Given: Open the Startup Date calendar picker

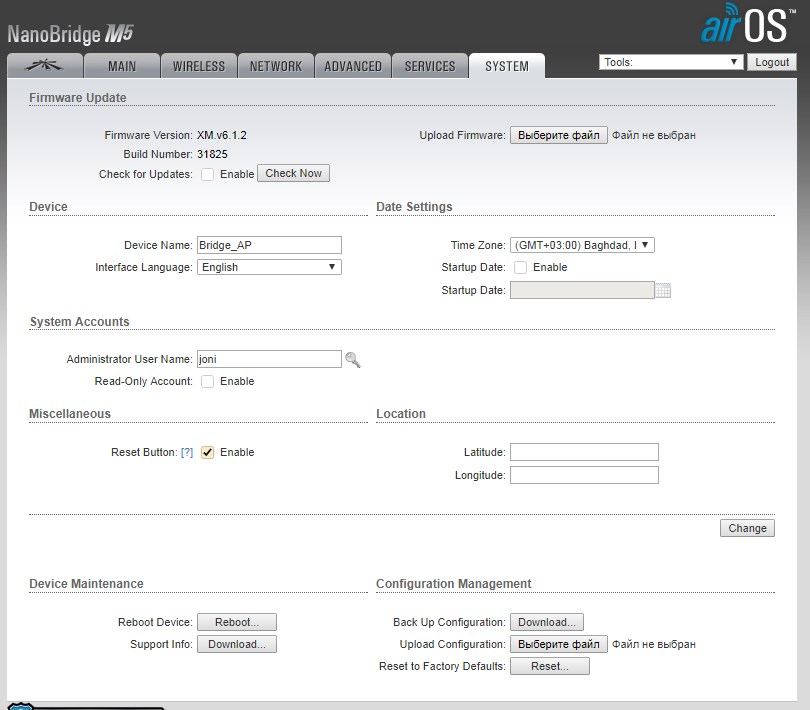Looking at the screenshot, I should click(x=663, y=290).
